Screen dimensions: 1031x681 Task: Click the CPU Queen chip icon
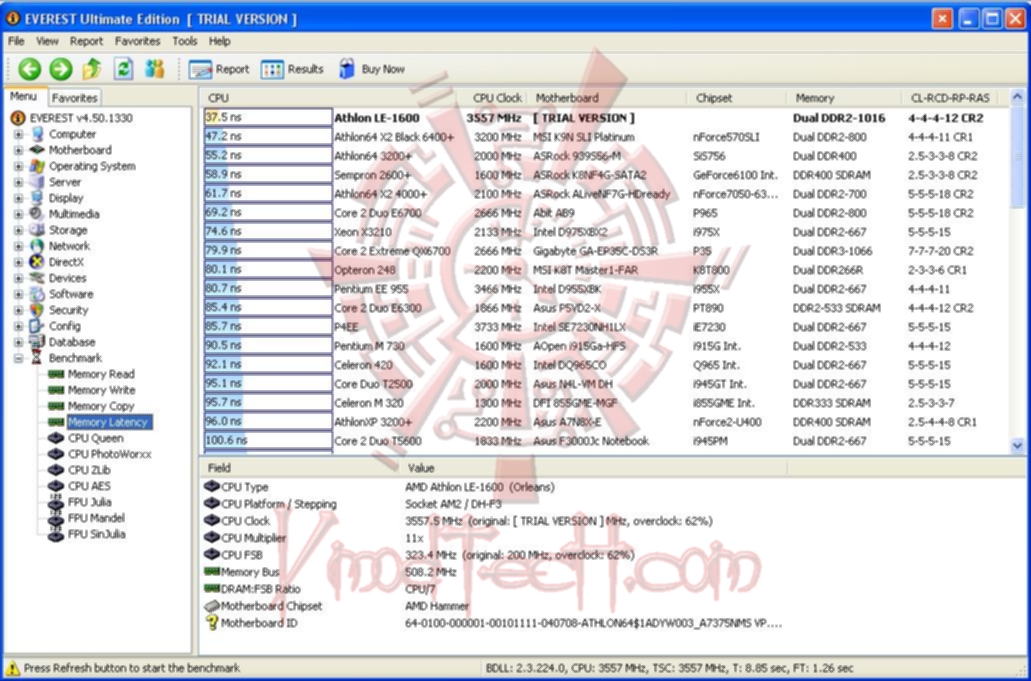tap(56, 438)
